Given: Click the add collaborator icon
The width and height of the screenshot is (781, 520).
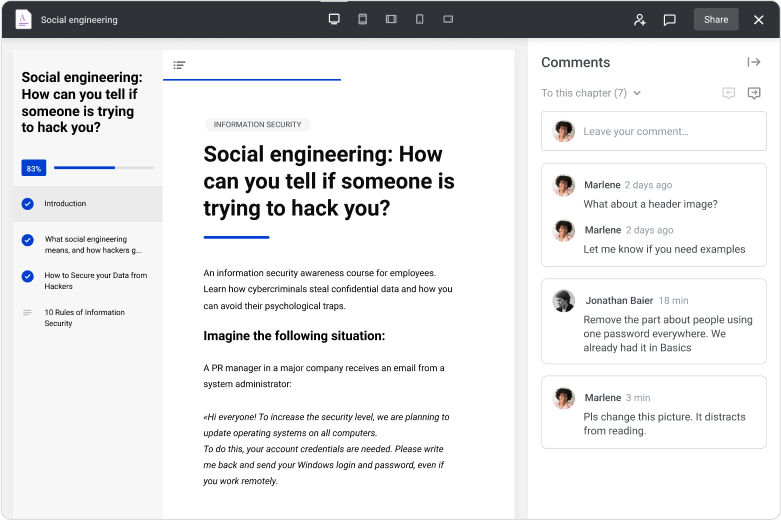Looking at the screenshot, I should pyautogui.click(x=640, y=19).
